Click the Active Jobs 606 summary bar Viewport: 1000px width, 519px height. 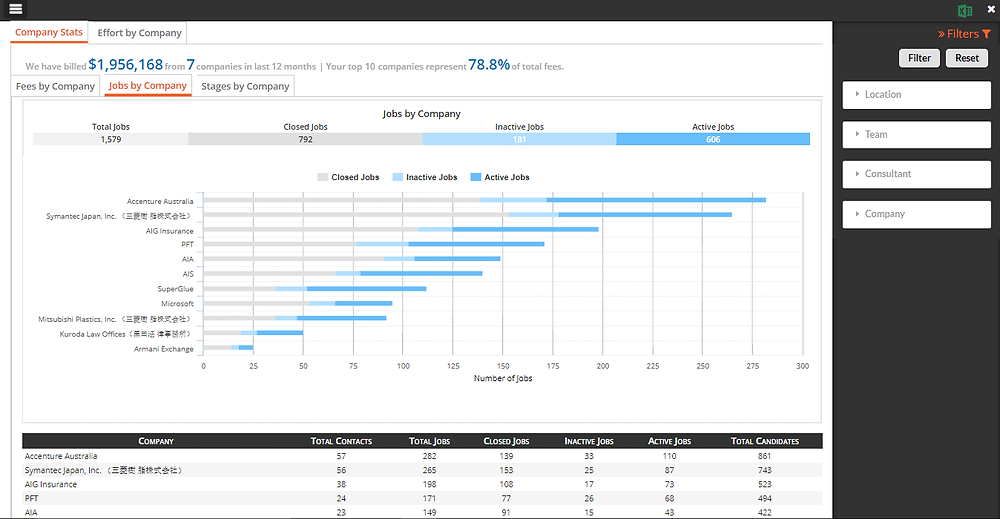tap(713, 139)
